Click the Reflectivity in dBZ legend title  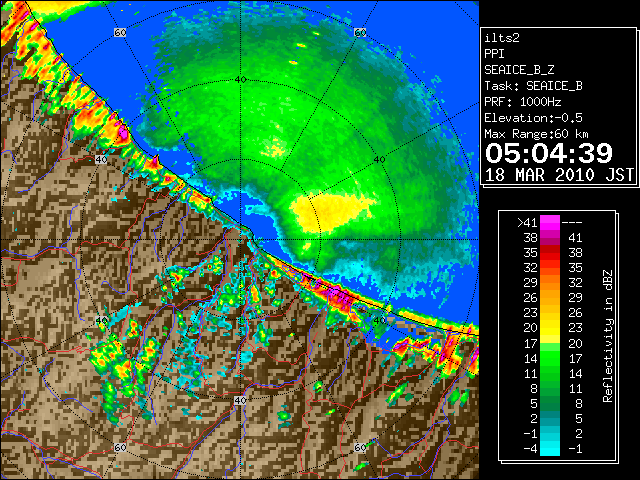[x=607, y=336]
